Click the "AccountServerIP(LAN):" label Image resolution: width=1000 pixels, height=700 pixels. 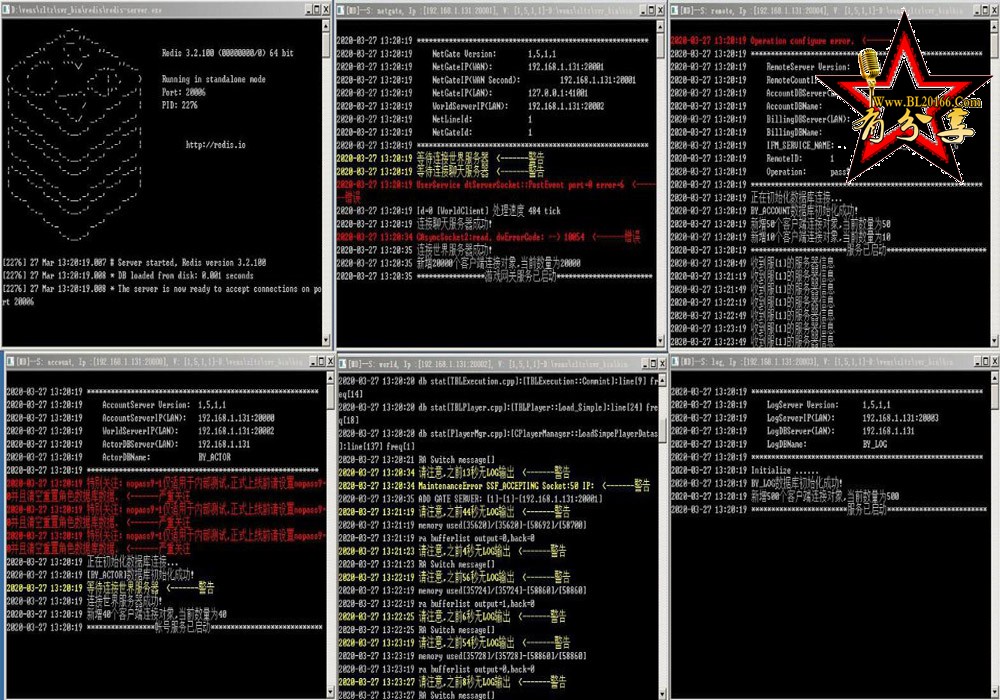pos(143,418)
